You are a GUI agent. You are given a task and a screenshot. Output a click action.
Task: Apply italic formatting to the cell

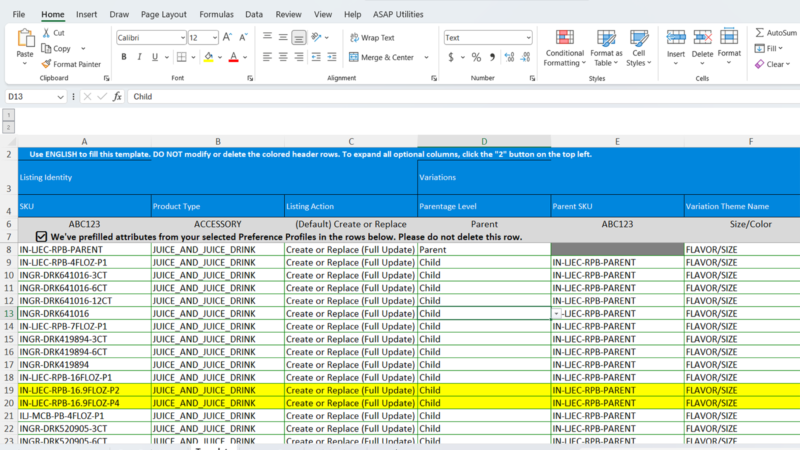(x=139, y=57)
